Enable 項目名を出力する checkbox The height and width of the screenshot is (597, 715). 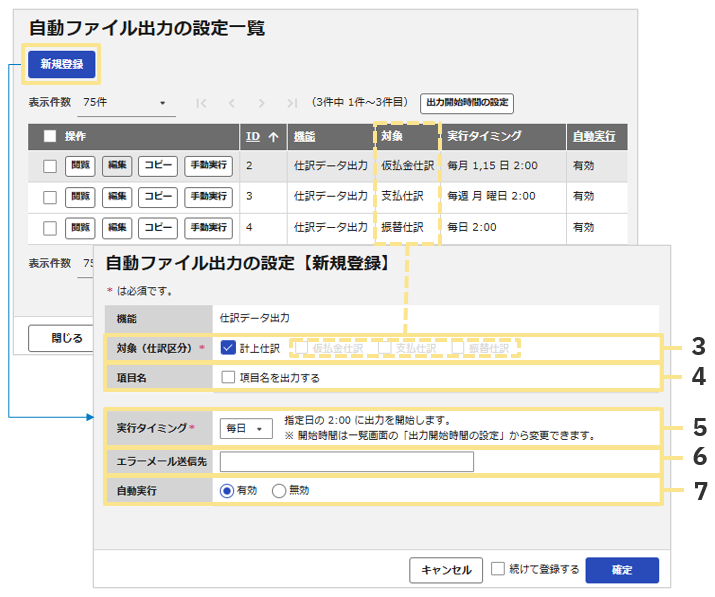[228, 377]
